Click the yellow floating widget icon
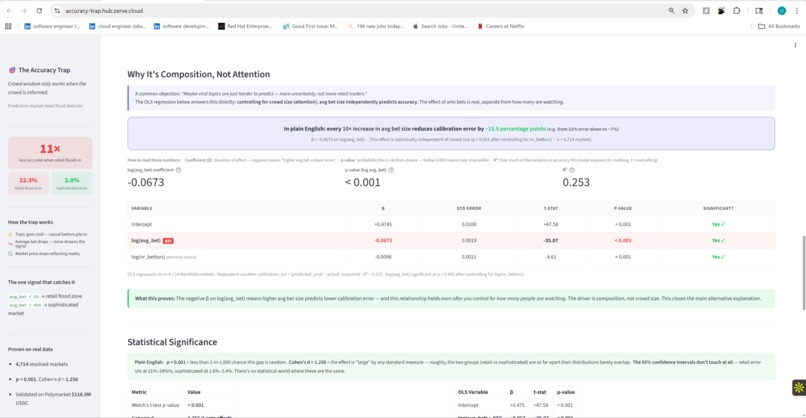Screen dimensions: 806x418 (798, 388)
